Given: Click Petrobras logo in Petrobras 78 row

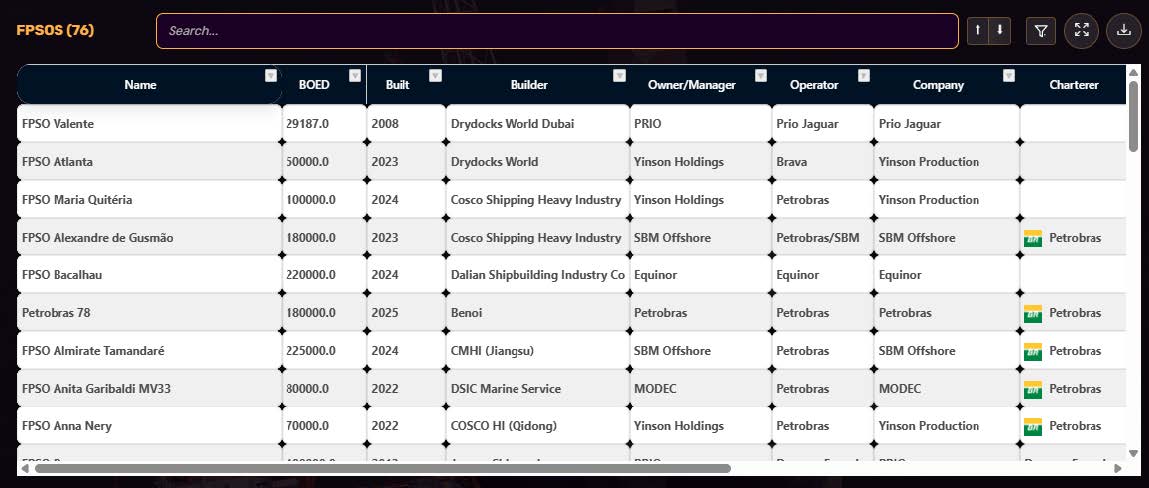Looking at the screenshot, I should 1032,314.
